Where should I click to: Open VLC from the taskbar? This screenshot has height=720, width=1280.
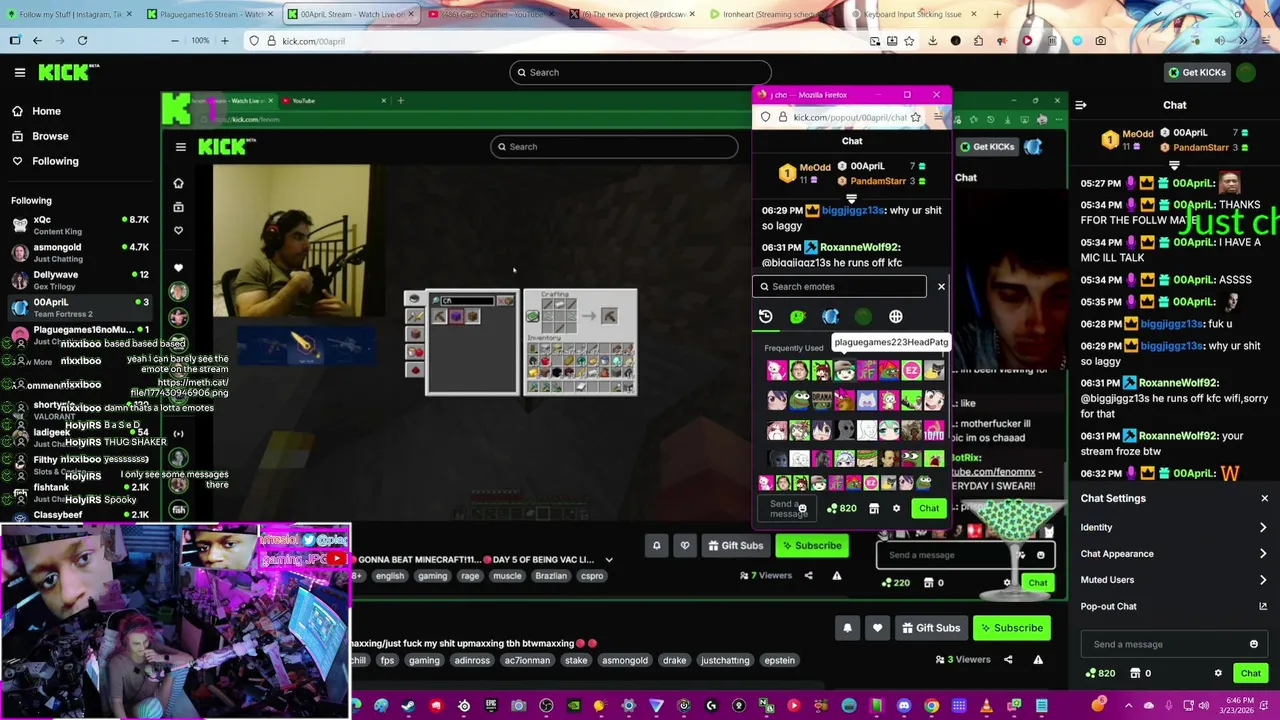tap(987, 706)
